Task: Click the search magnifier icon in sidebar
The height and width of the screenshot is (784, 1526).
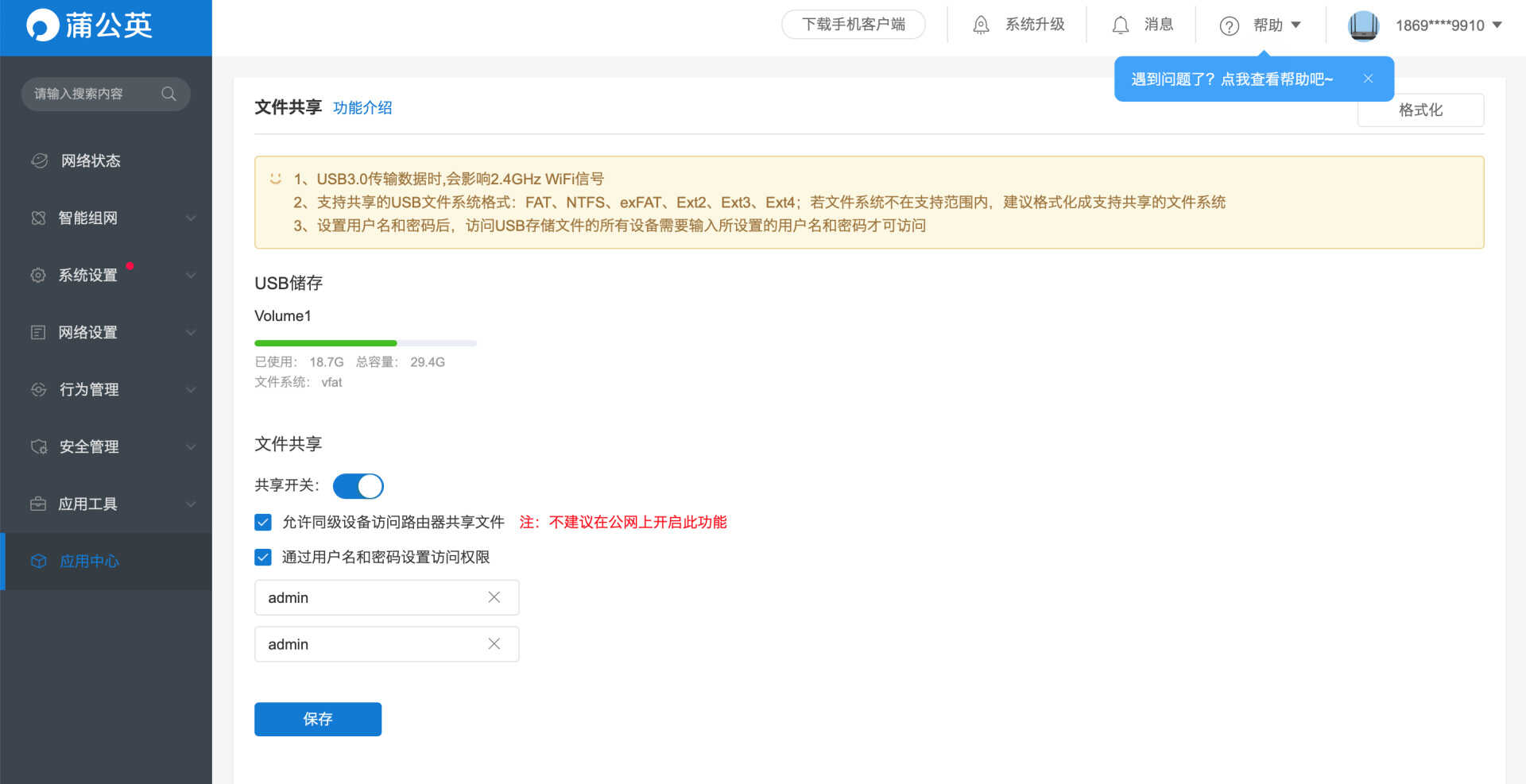Action: 168,94
